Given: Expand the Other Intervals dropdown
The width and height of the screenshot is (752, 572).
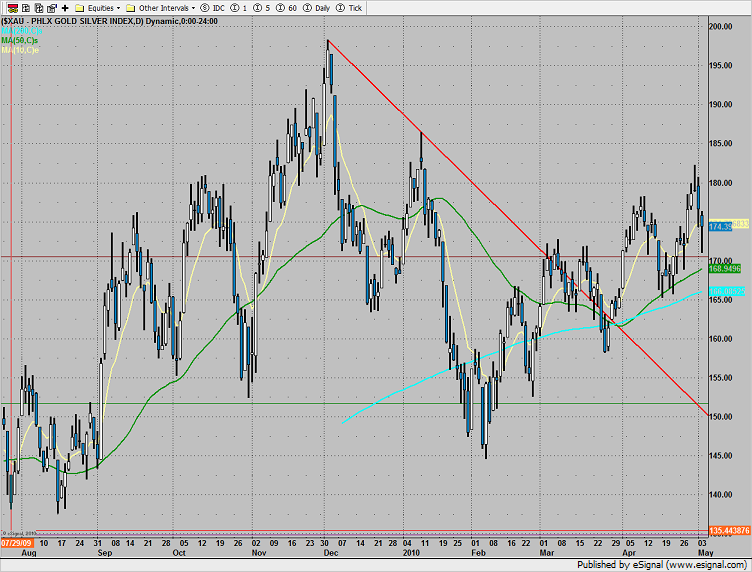Looking at the screenshot, I should click(162, 7).
